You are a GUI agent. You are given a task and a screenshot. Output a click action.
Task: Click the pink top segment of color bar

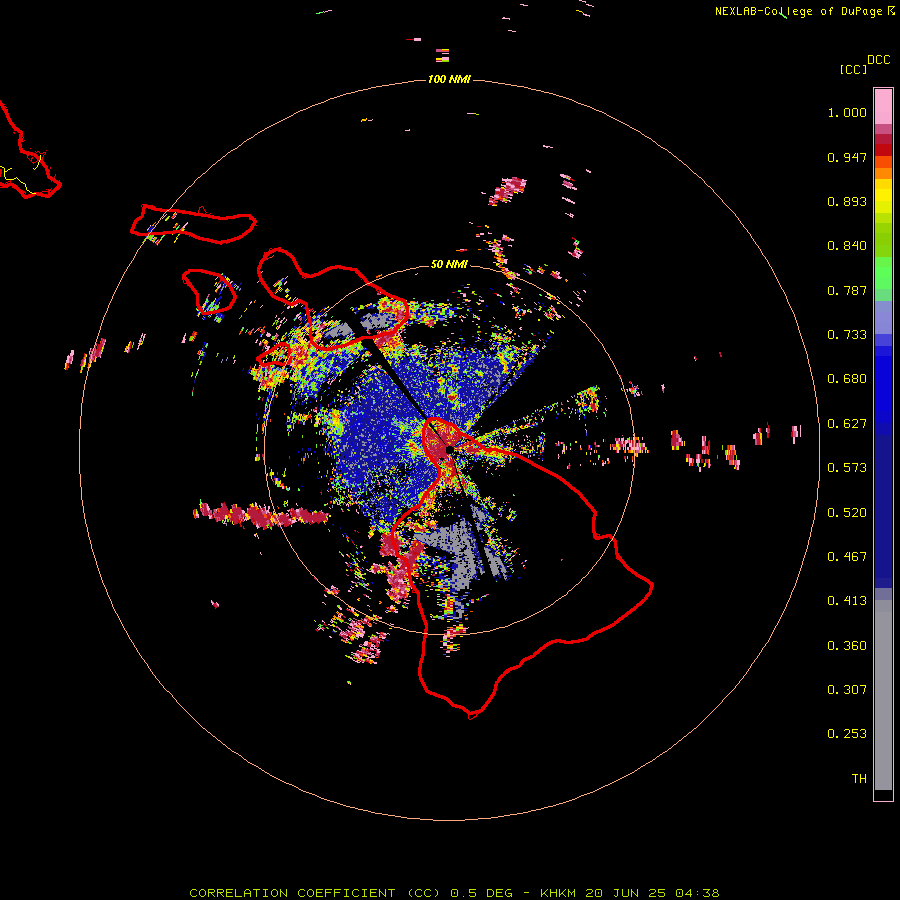coord(883,107)
